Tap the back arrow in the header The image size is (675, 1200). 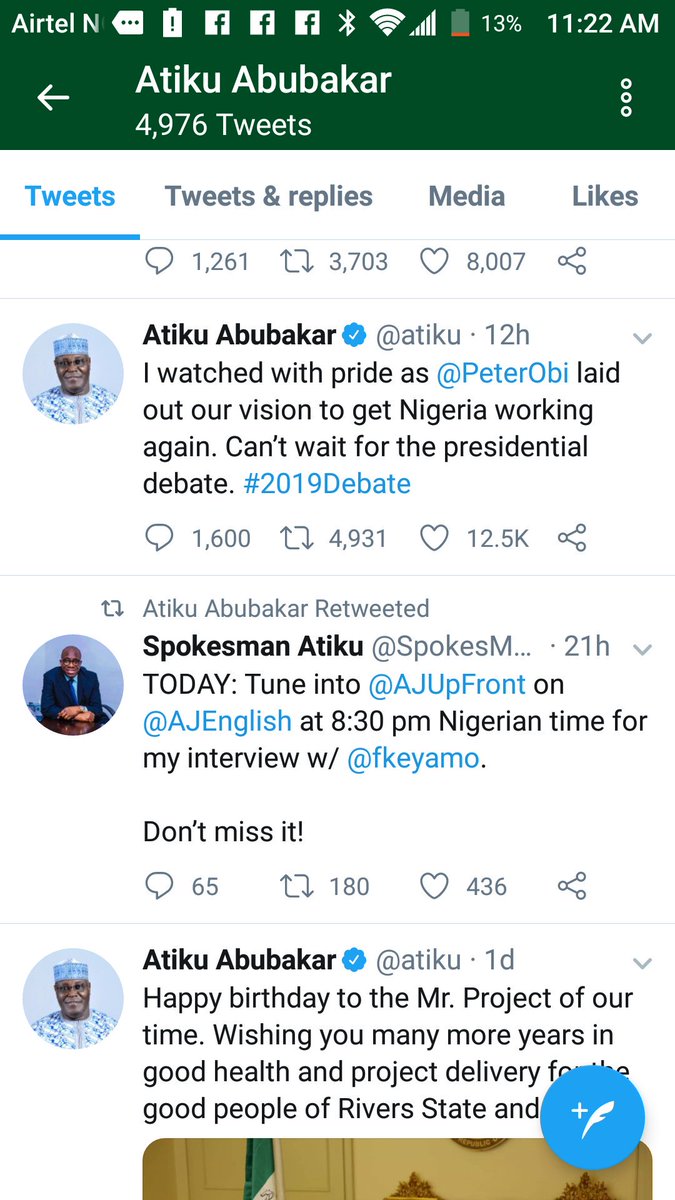tap(53, 97)
